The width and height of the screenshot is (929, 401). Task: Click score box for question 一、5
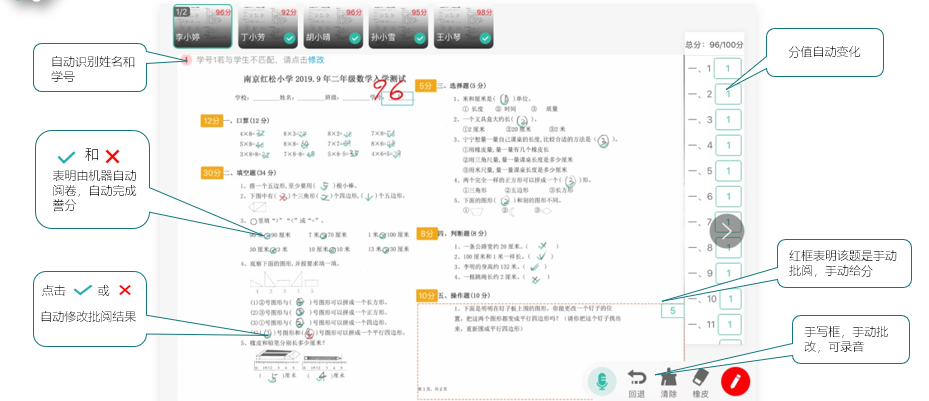point(728,171)
